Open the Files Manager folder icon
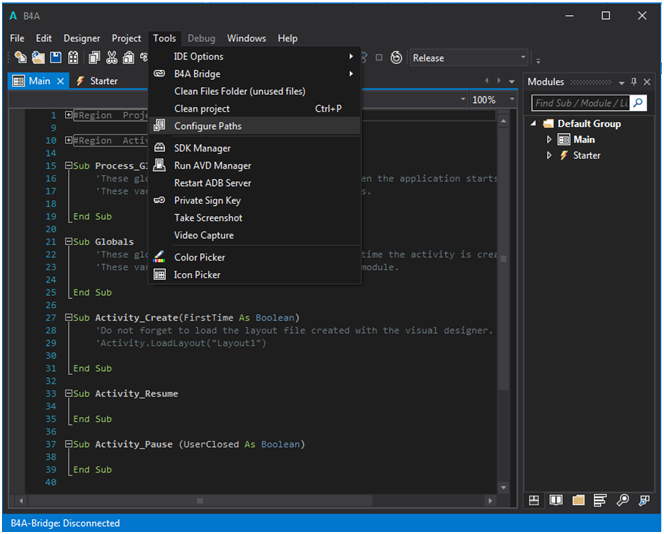 point(578,500)
